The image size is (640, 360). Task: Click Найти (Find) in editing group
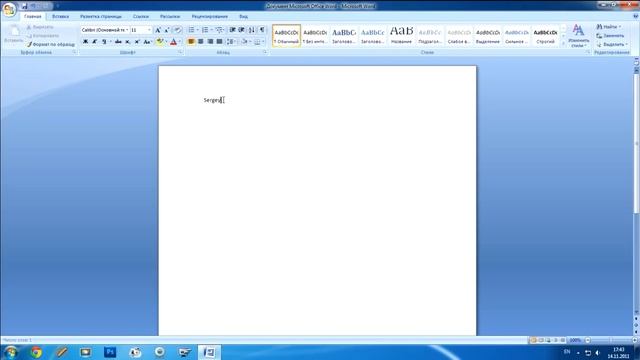[609, 27]
